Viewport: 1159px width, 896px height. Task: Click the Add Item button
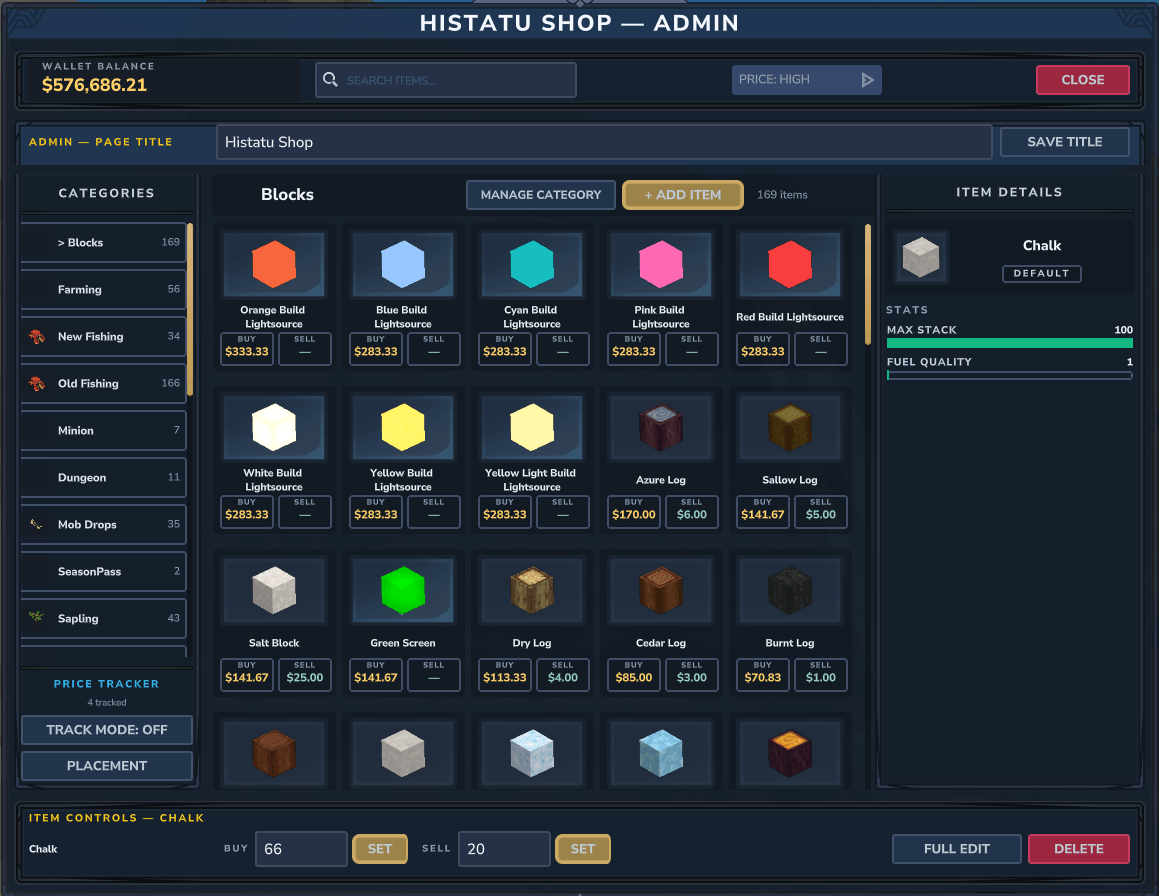(x=683, y=194)
